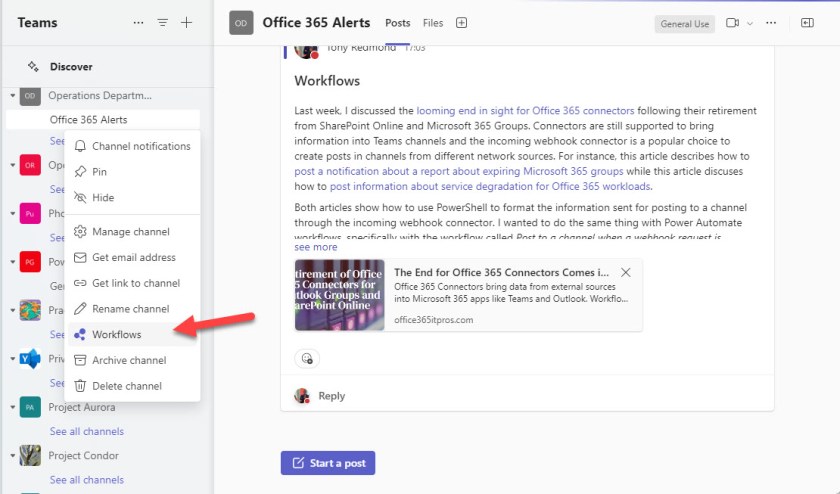Collapse the Operations Department team
The height and width of the screenshot is (494, 840).
[x=12, y=95]
